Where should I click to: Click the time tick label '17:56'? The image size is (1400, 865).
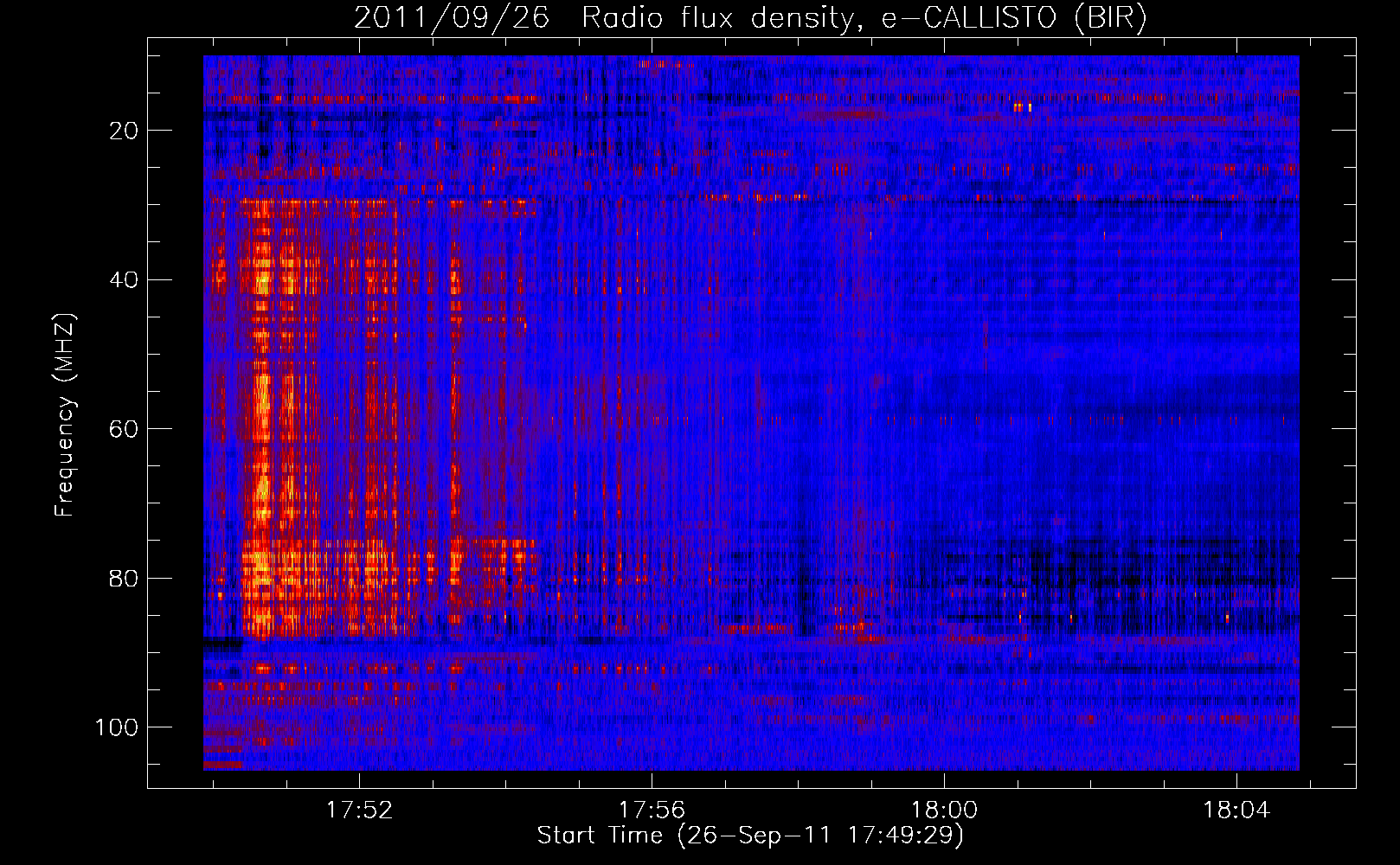point(652,811)
